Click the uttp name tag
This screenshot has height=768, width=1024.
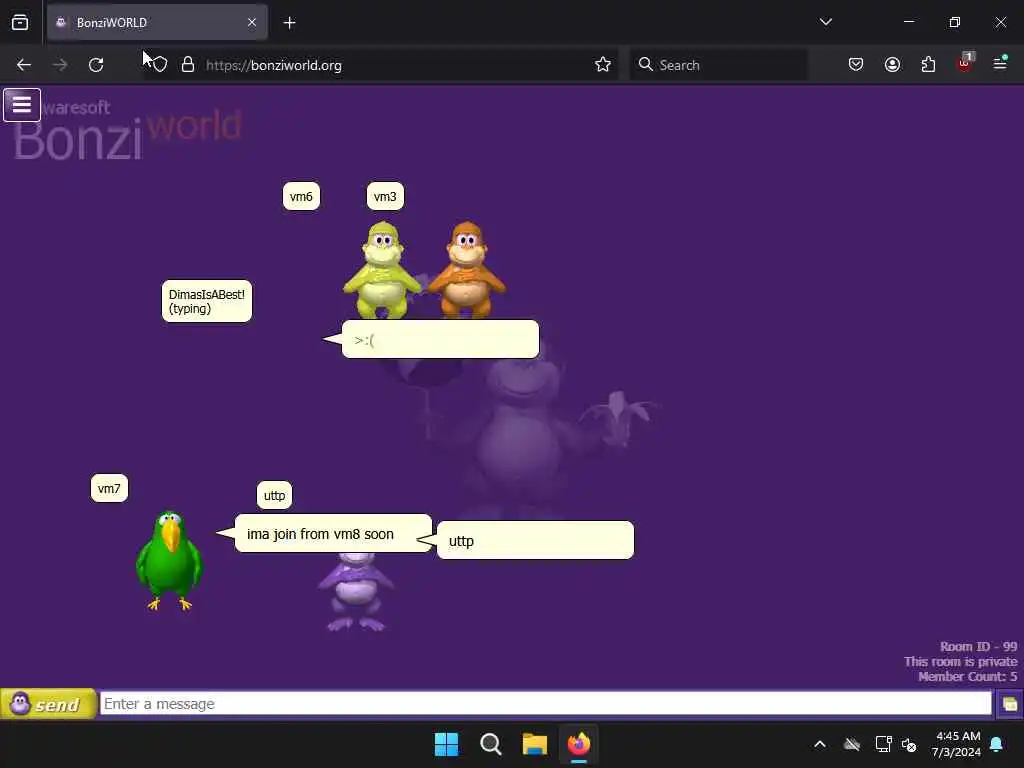[x=274, y=496]
